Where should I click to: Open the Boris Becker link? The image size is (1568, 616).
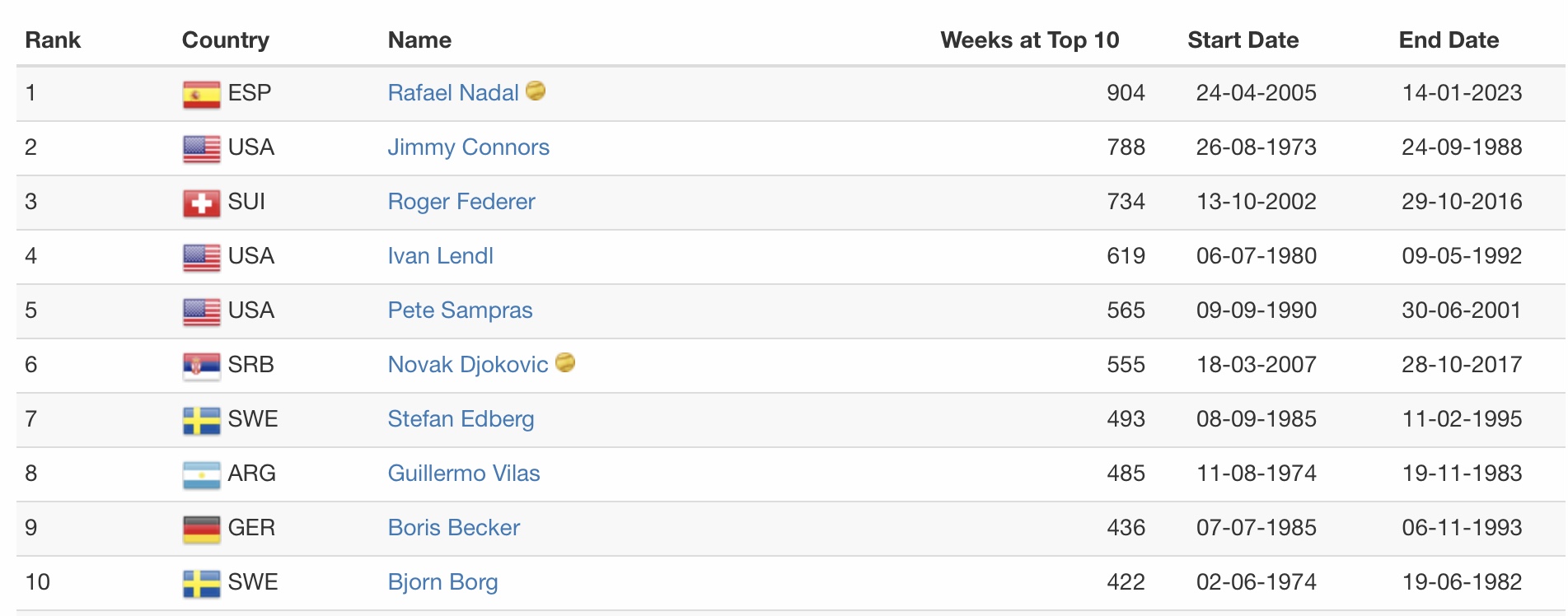coord(454,528)
